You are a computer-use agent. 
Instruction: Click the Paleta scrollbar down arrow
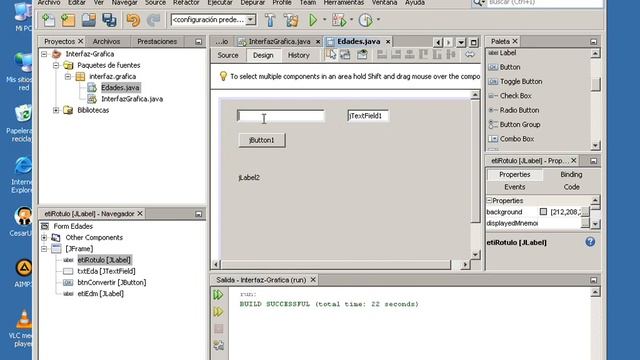(x=595, y=145)
